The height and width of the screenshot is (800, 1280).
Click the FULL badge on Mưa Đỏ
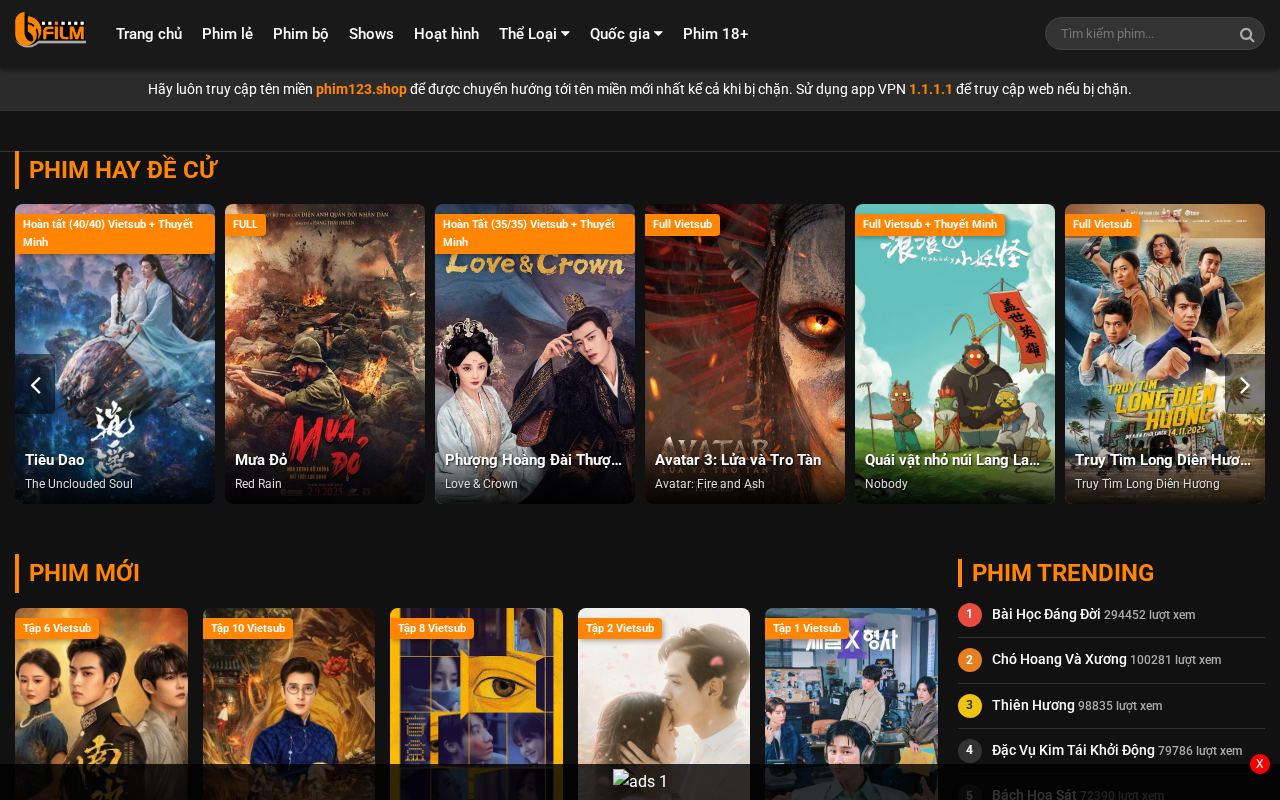245,224
